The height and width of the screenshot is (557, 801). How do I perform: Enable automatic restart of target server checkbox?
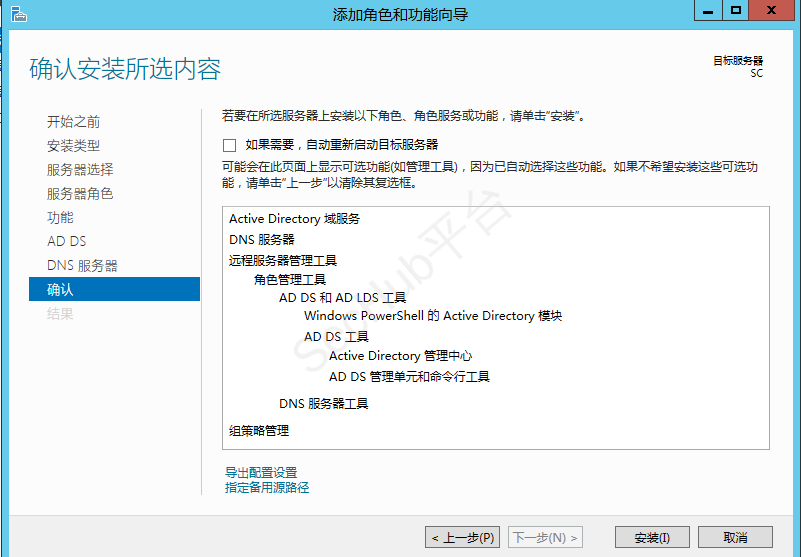coord(229,146)
